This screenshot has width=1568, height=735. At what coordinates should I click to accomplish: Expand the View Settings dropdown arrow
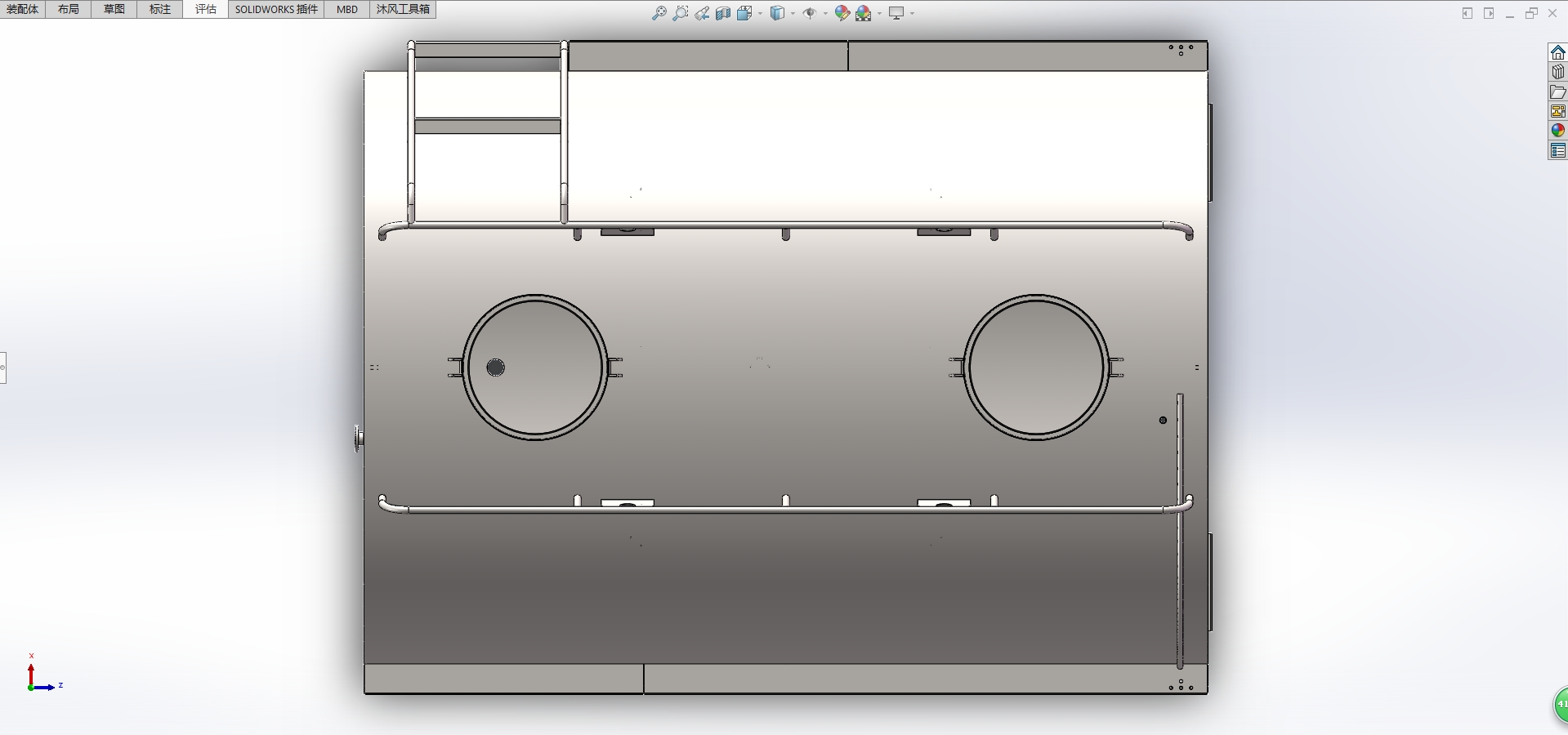tap(912, 13)
